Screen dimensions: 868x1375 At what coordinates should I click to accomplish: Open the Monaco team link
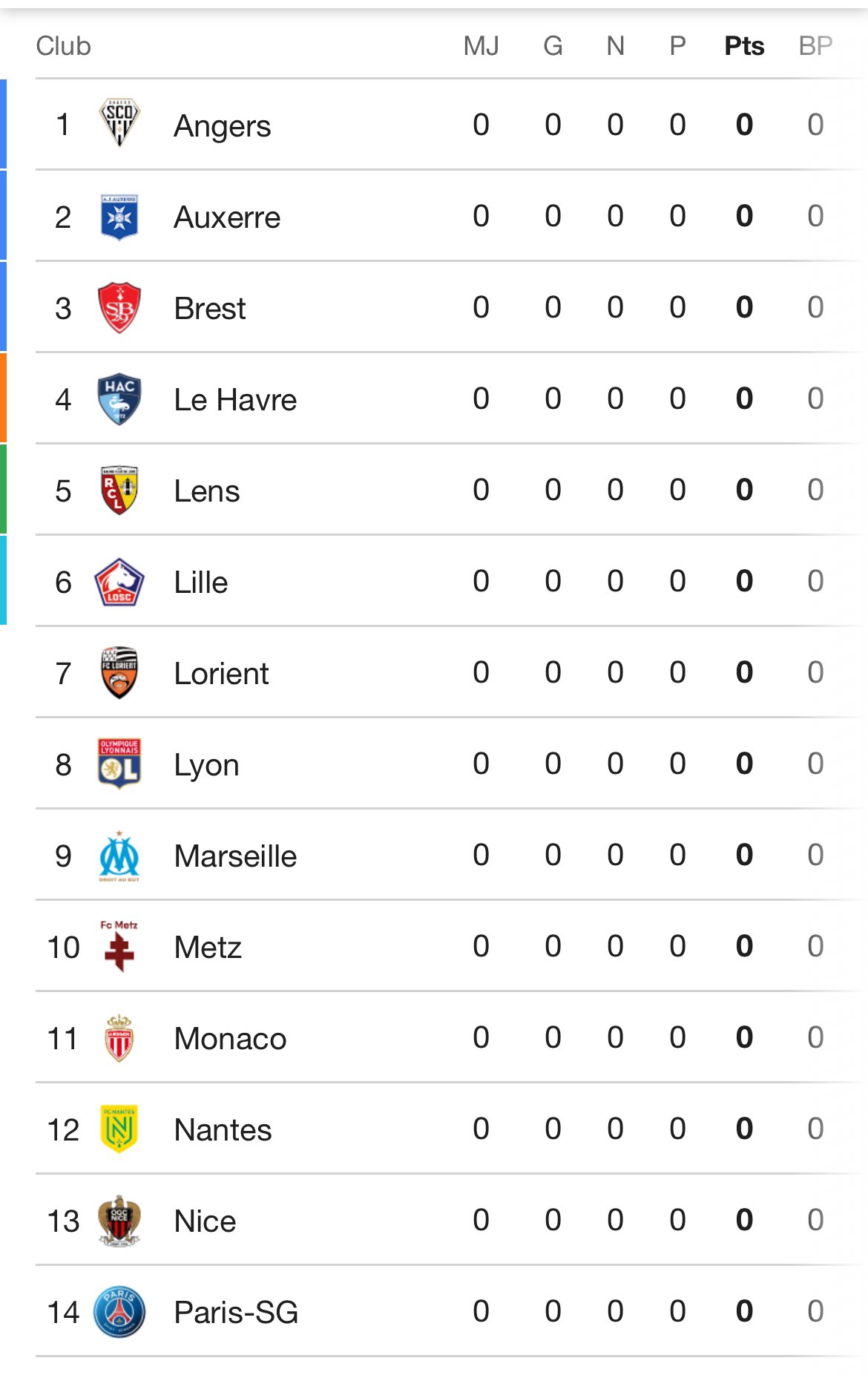(x=230, y=1039)
